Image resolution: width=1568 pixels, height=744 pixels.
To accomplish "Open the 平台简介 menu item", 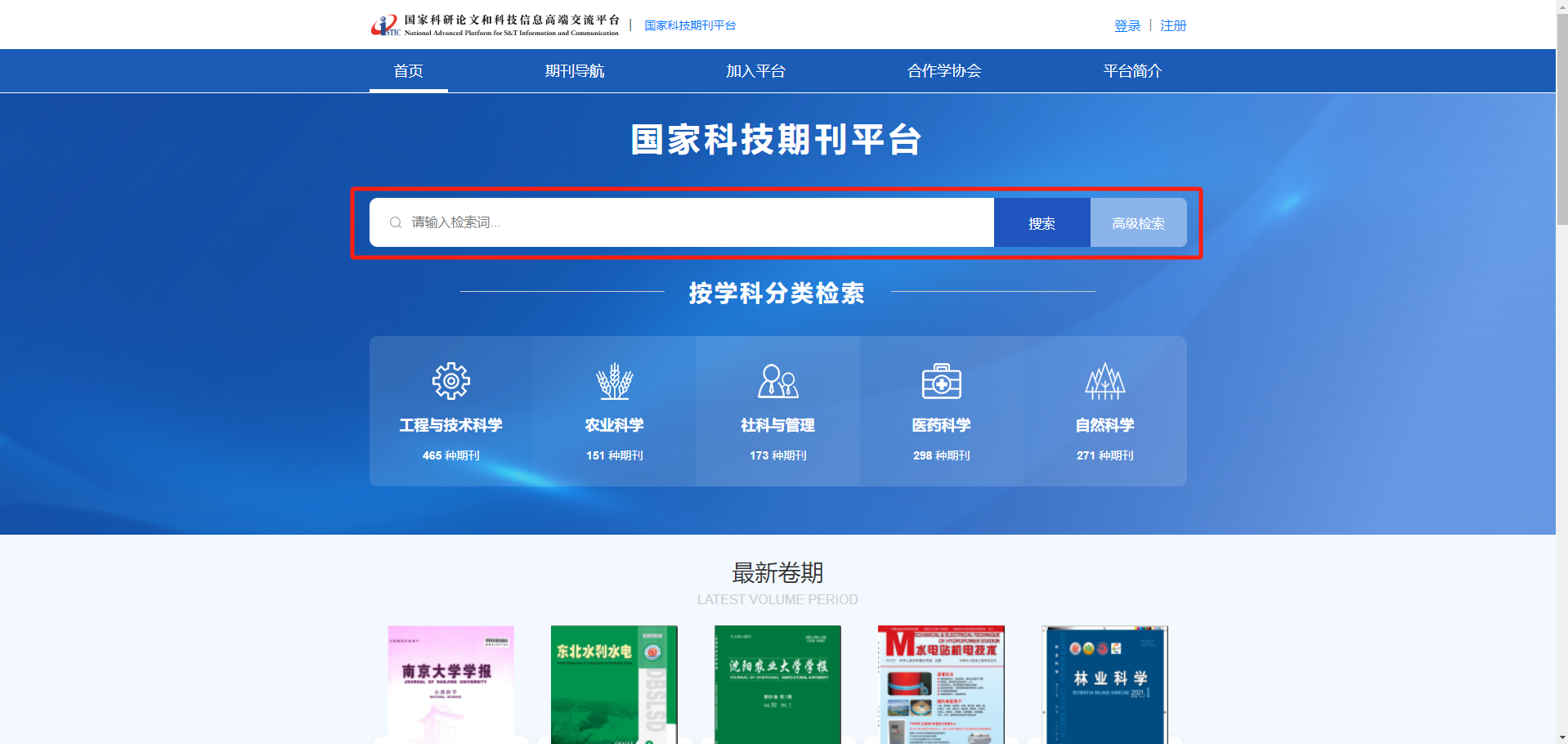I will 1132,71.
